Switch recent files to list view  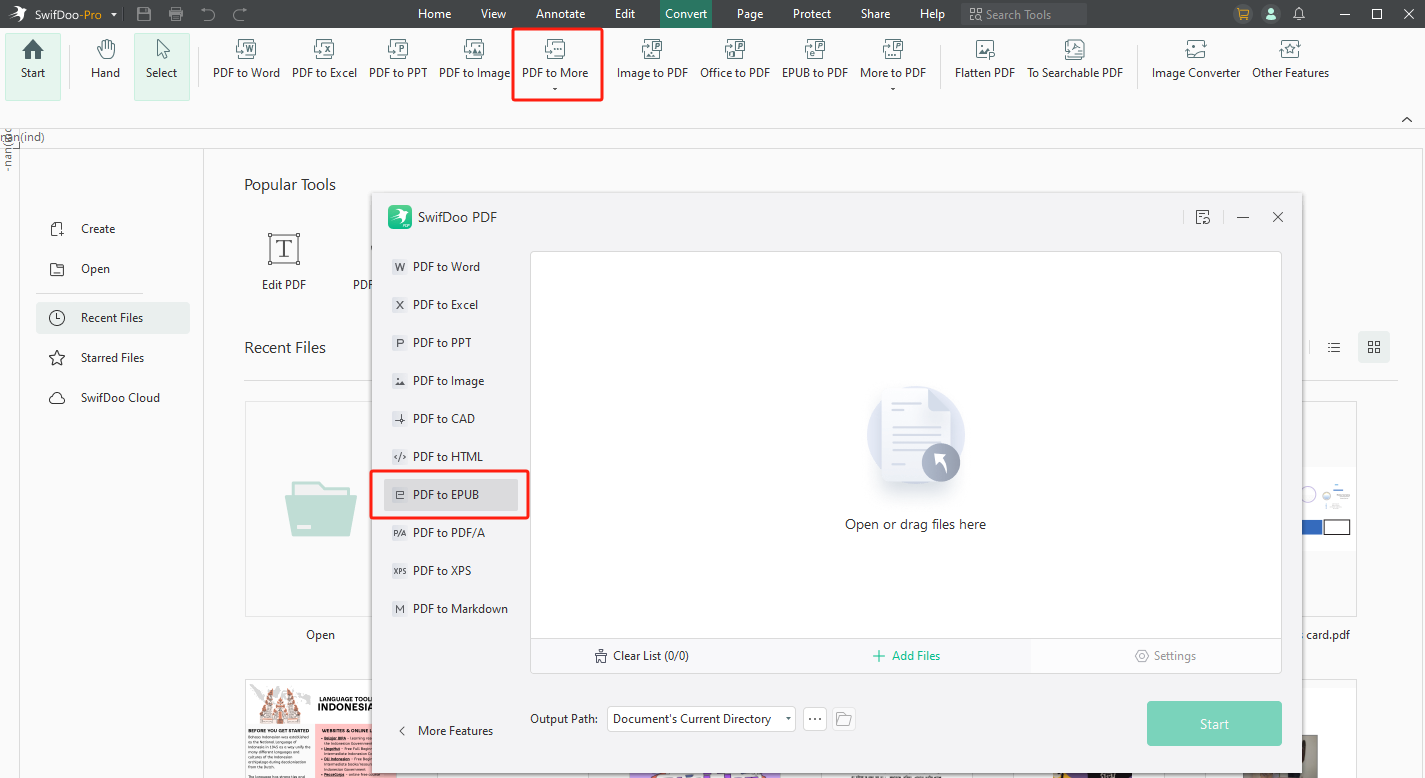[x=1334, y=347]
